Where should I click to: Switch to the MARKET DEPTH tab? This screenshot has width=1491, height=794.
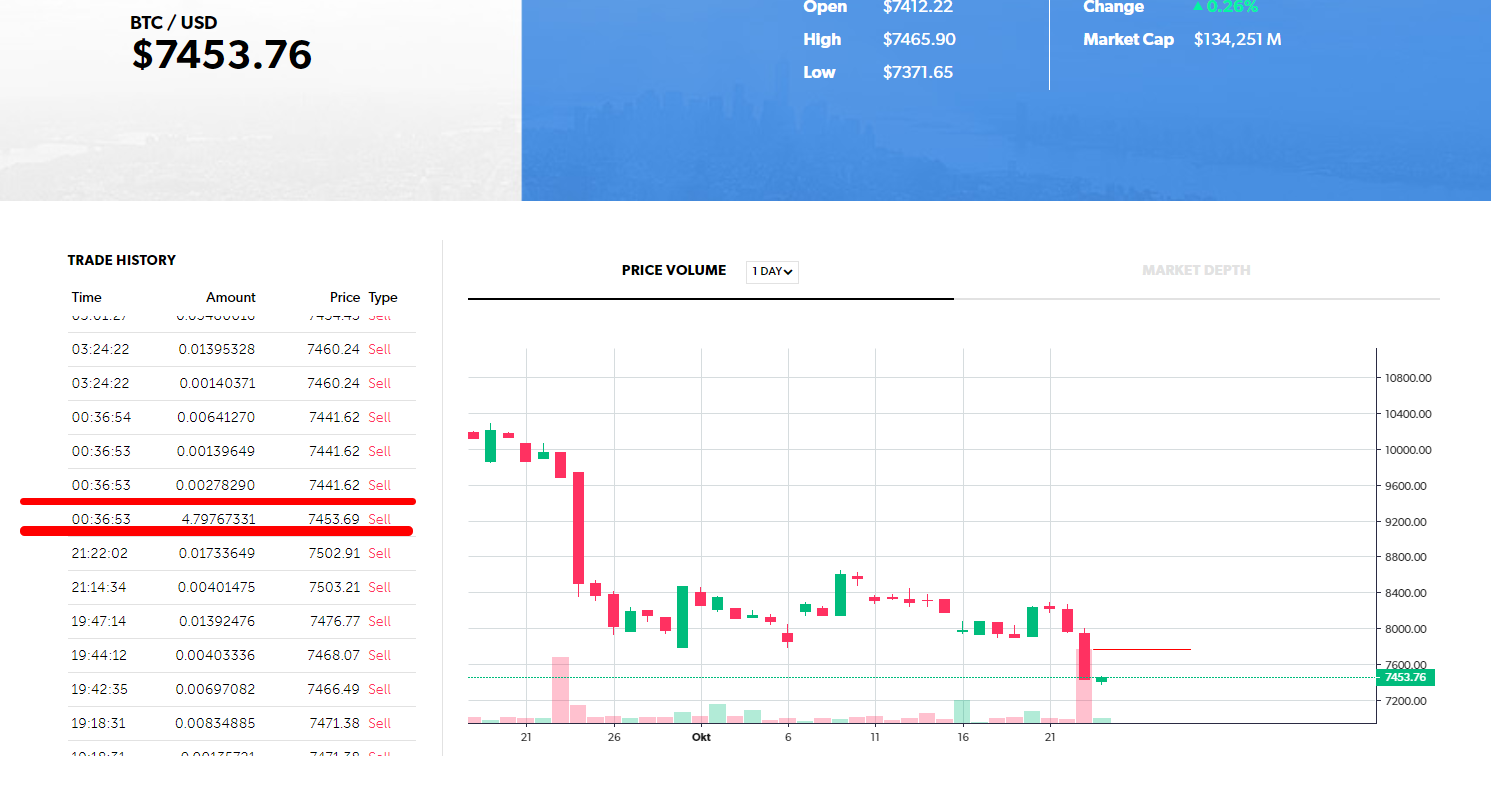coord(1196,270)
